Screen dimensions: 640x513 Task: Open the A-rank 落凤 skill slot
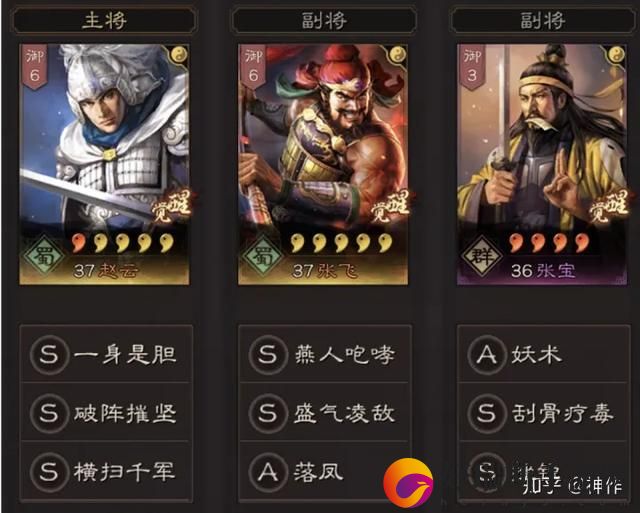coord(325,471)
